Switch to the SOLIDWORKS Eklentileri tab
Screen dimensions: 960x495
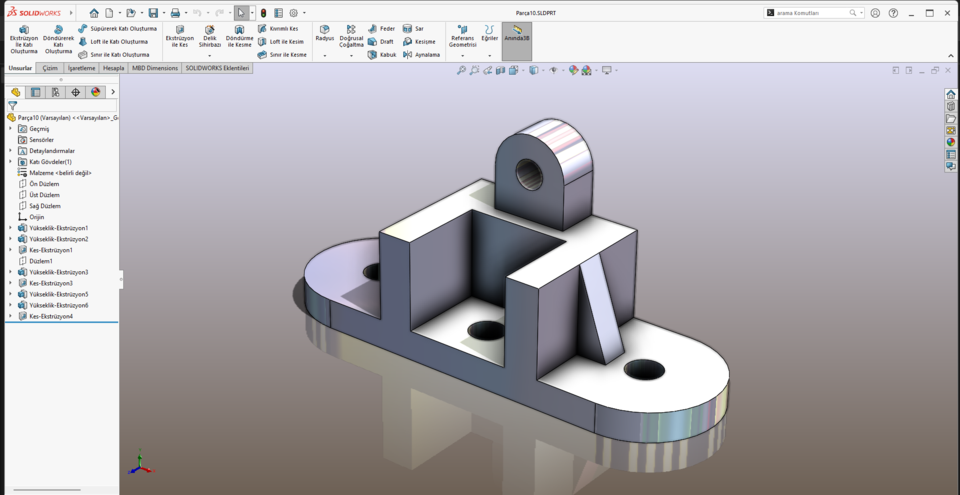(x=217, y=68)
